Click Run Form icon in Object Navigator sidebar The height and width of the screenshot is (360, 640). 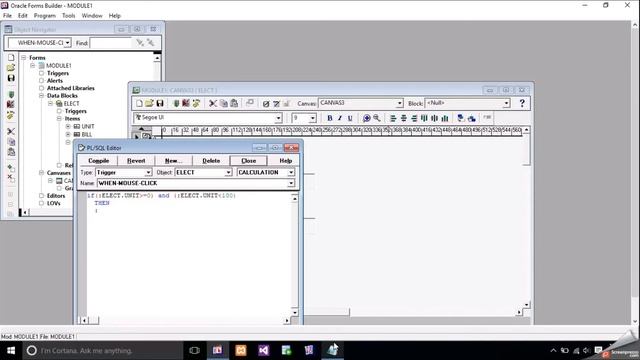coord(11,95)
